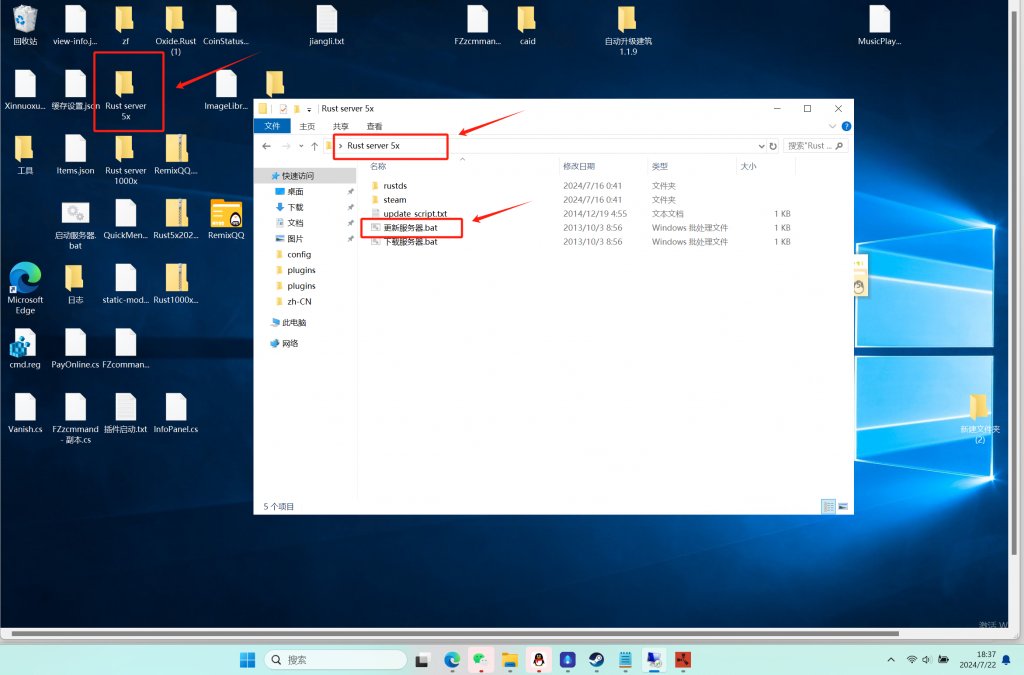Viewport: 1024px width, 675px height.
Task: Switch to the 查看 ribbon tab
Action: click(x=374, y=127)
